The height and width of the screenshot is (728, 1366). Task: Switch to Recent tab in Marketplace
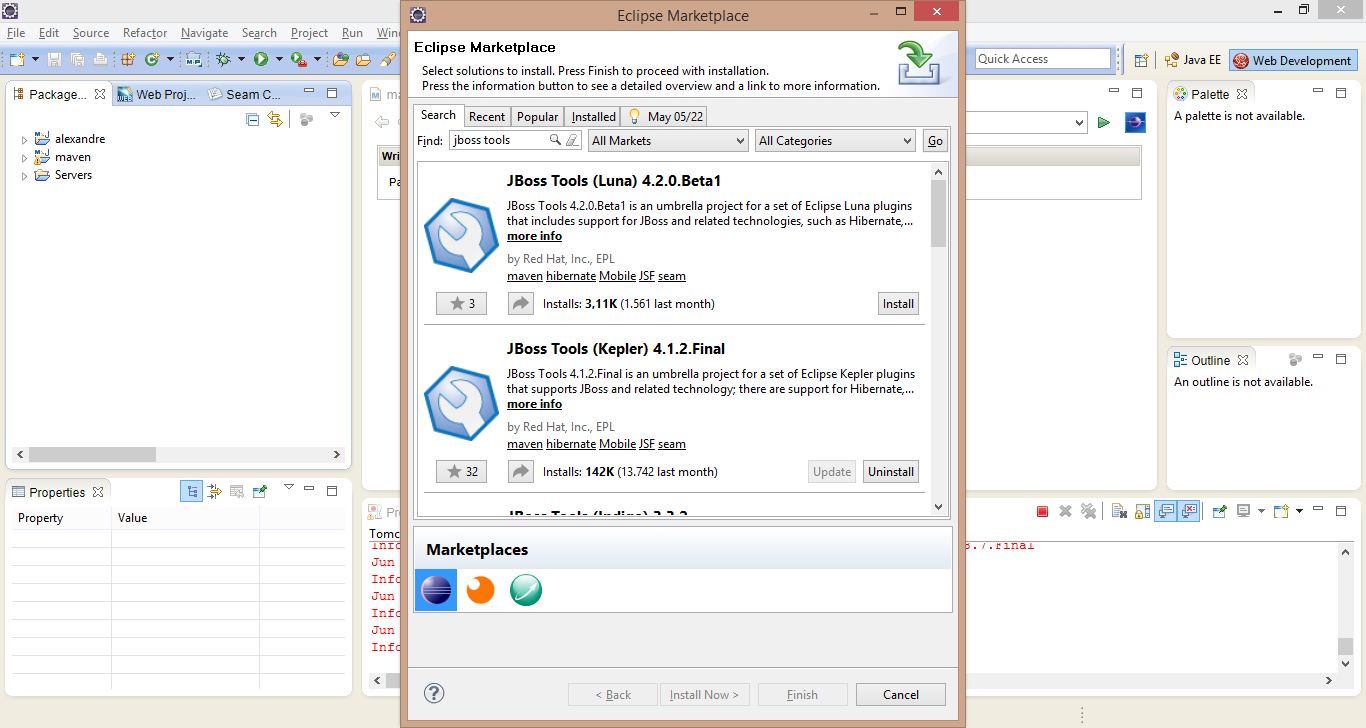pyautogui.click(x=487, y=117)
